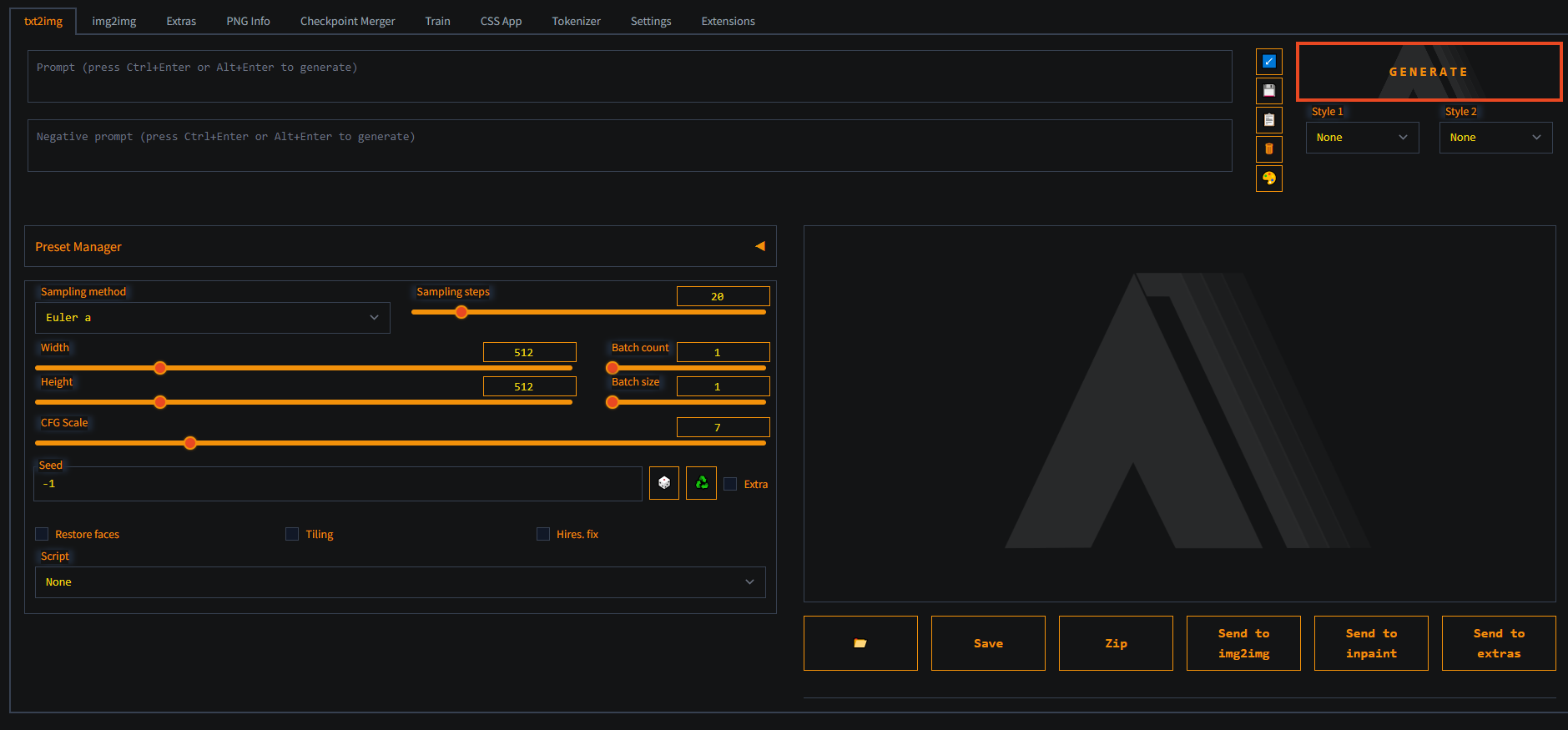Click the CFG Scale slider handle

click(x=190, y=443)
